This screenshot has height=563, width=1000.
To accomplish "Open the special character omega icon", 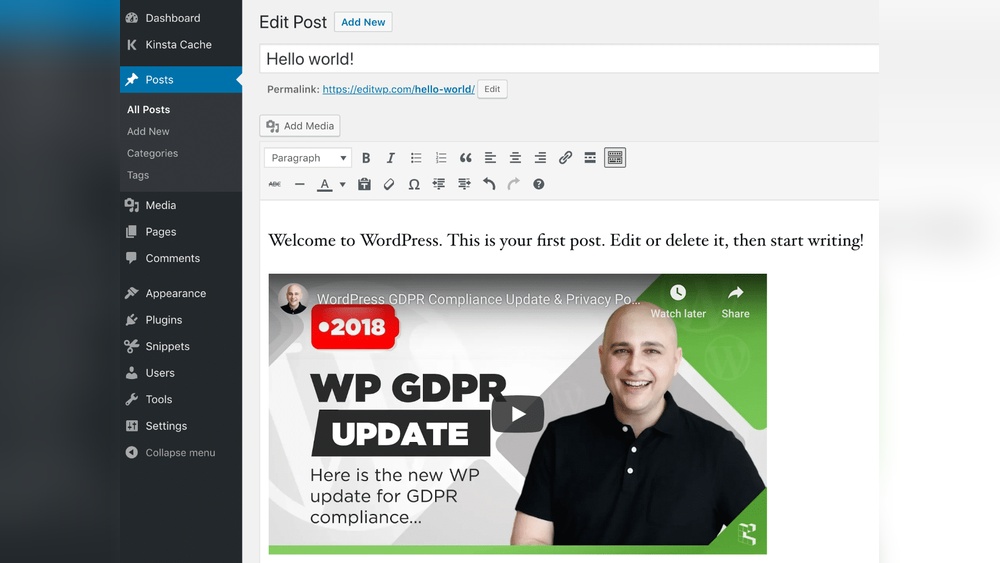I will [x=414, y=184].
